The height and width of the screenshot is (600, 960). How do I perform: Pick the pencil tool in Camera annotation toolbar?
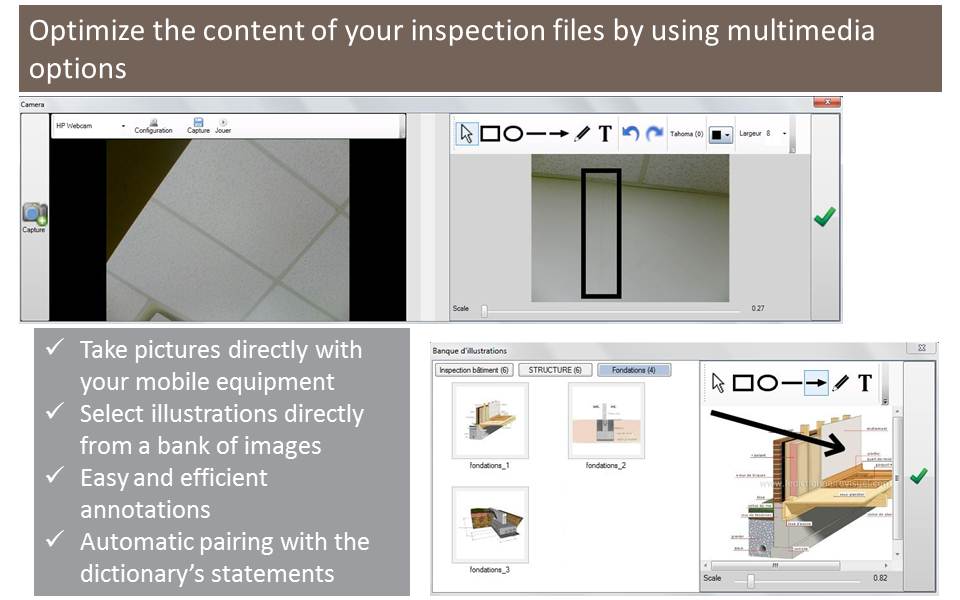[x=582, y=134]
